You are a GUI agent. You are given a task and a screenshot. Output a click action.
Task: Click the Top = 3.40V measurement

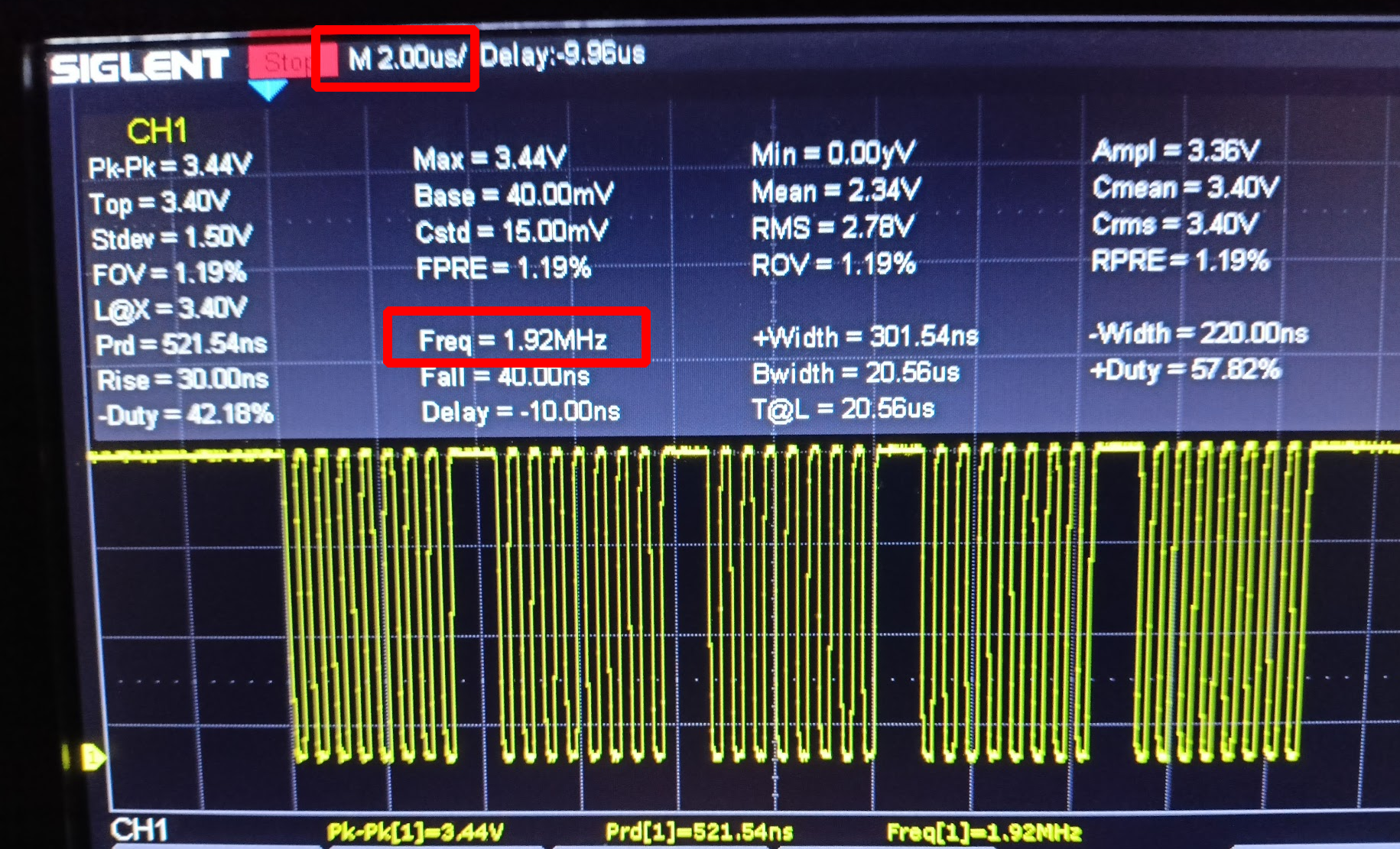point(159,203)
